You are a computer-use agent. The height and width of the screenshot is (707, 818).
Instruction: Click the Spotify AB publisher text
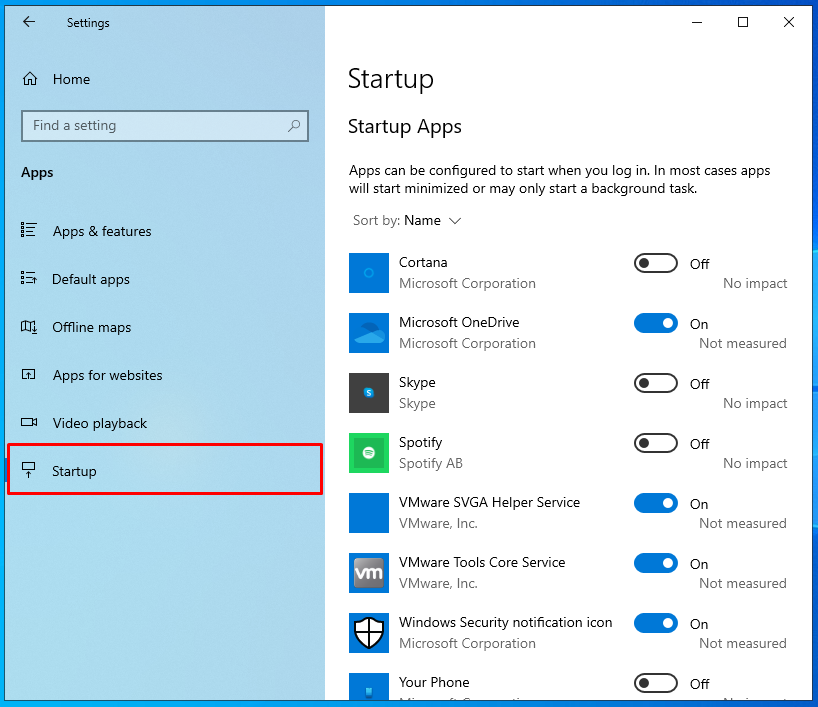pos(431,463)
